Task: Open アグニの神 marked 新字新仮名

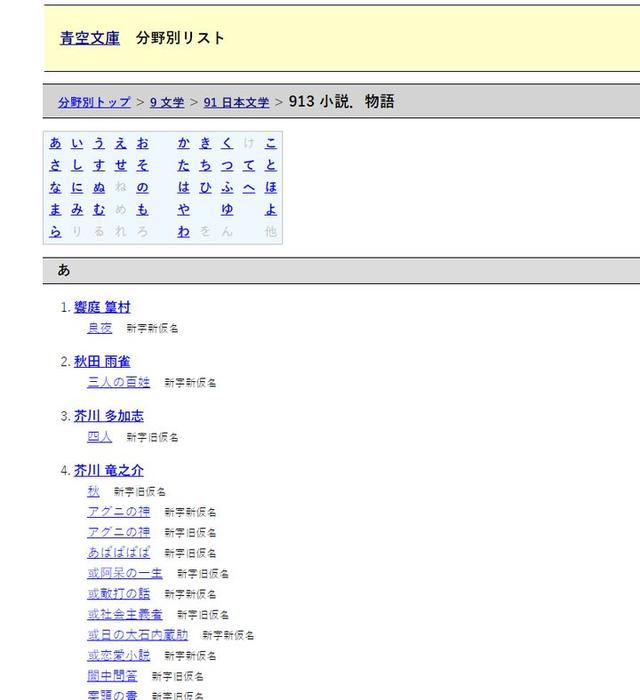Action: click(119, 512)
